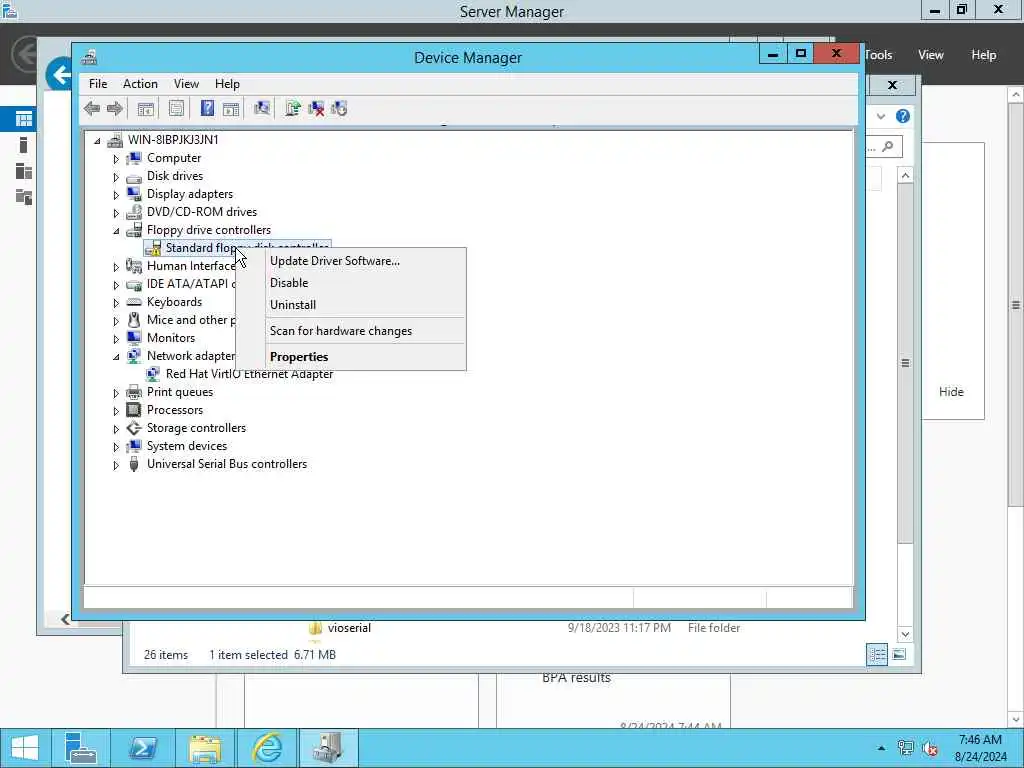The width and height of the screenshot is (1024, 768).
Task: Toggle the Show/Hide Console Tree toolbar icon
Action: (145, 108)
